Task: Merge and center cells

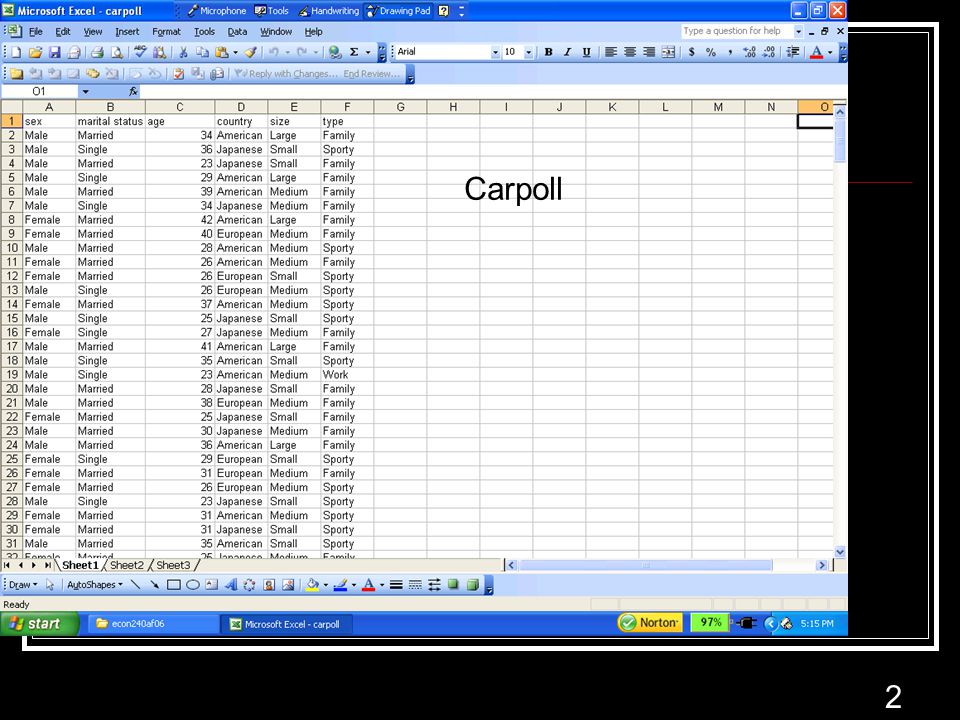Action: 669,53
